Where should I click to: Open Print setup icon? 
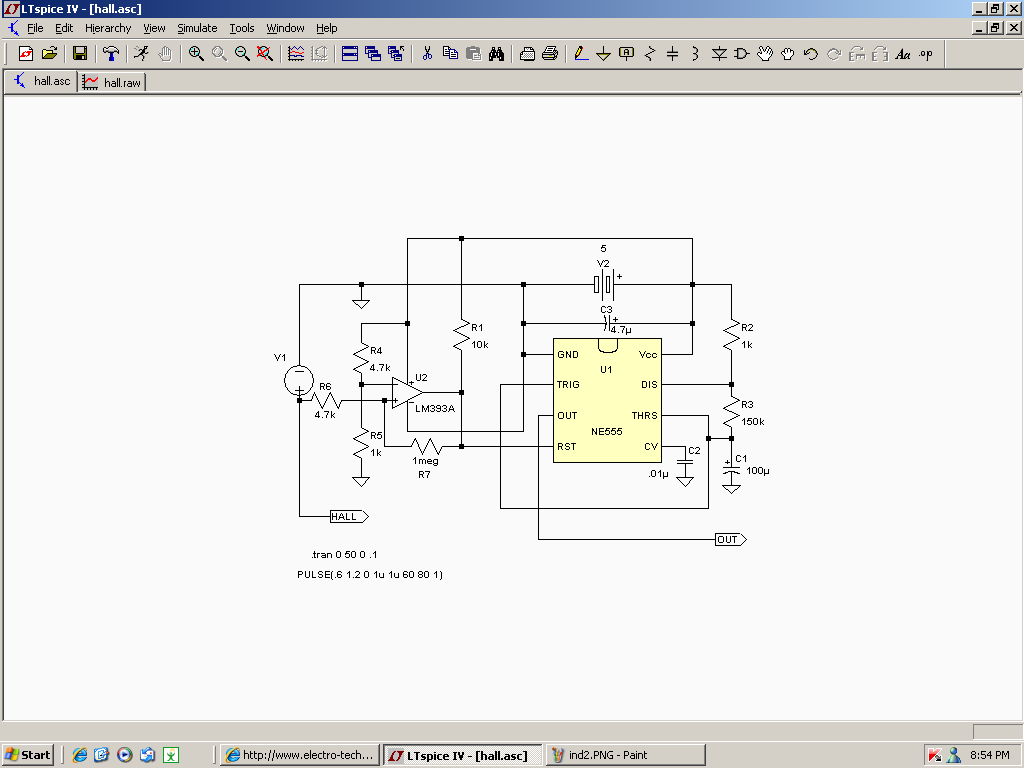coord(527,54)
